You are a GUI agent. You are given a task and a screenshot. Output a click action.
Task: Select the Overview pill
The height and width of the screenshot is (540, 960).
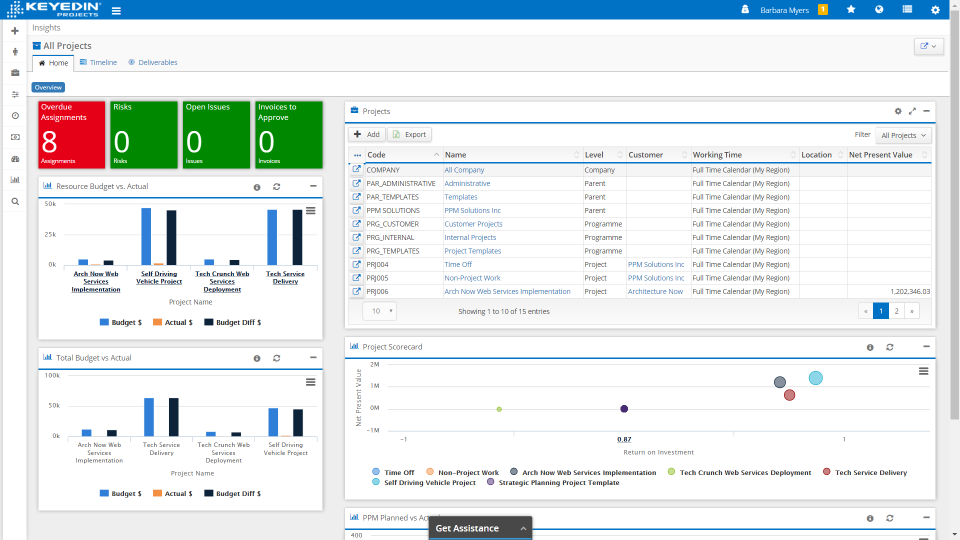[x=48, y=88]
